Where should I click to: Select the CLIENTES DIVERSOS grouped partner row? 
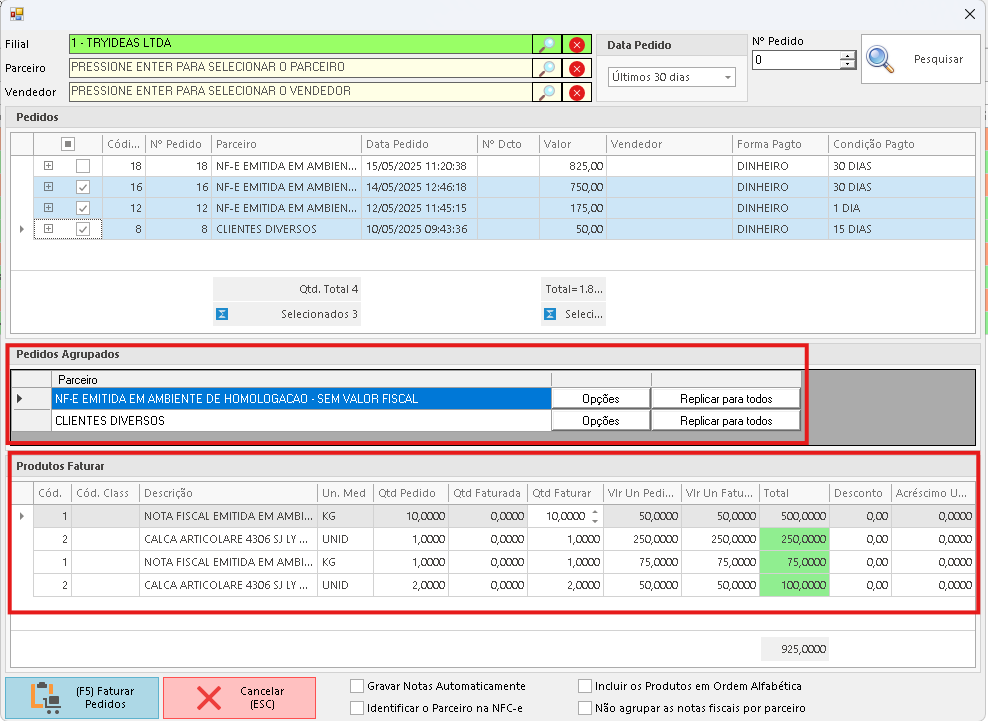click(x=301, y=421)
